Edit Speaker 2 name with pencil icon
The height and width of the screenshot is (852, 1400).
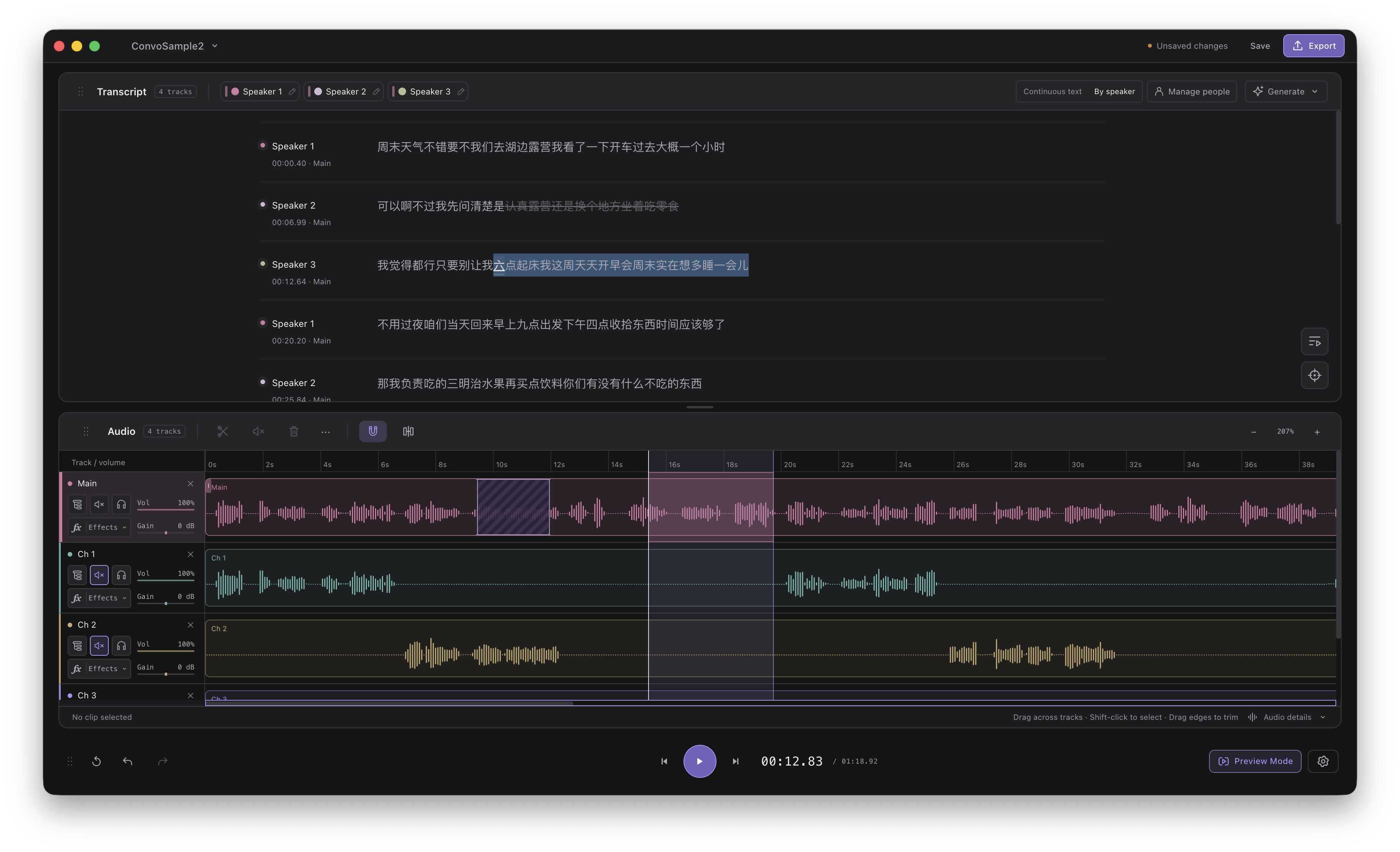[376, 91]
